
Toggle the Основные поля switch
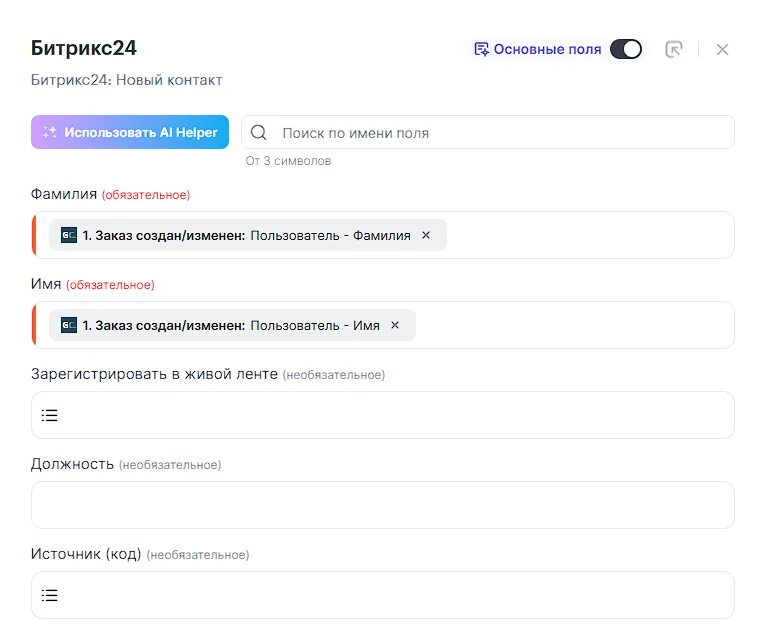pos(626,49)
